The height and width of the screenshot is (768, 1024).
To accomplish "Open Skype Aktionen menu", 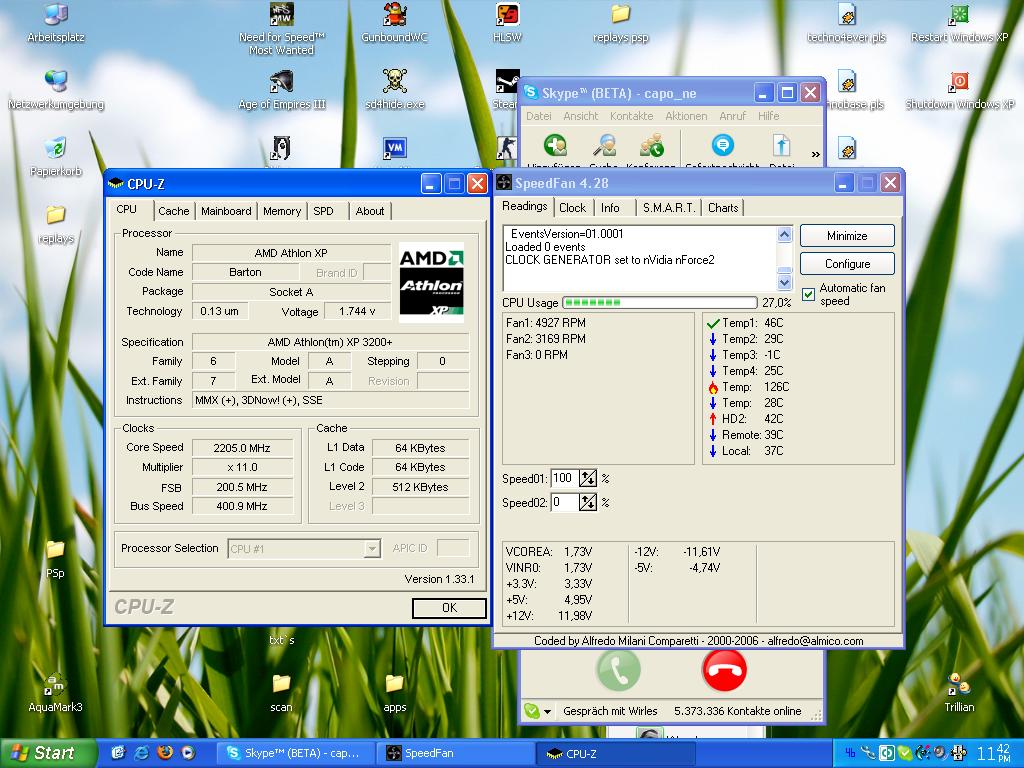I will (686, 116).
